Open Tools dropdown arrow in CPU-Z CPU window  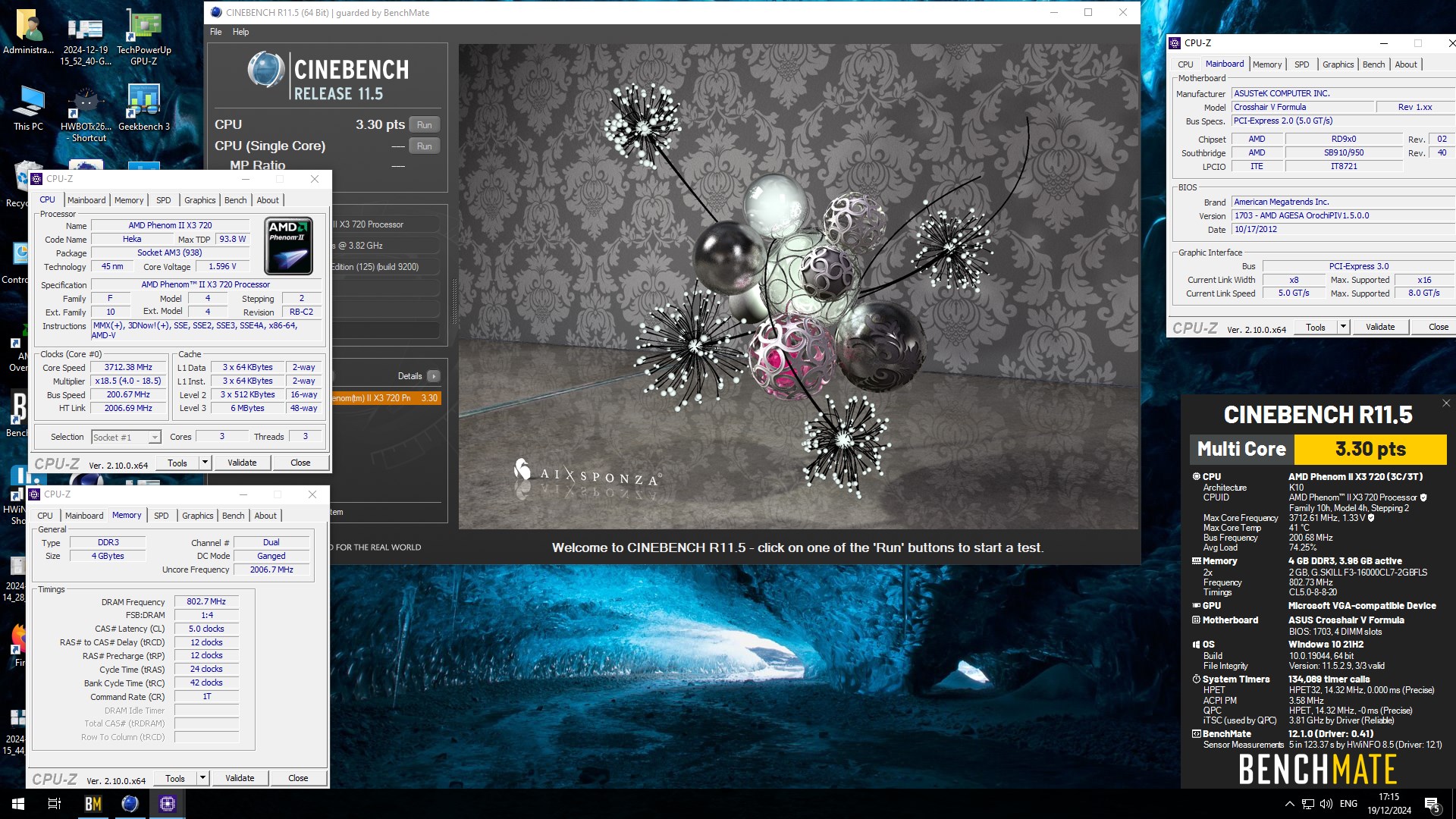204,463
